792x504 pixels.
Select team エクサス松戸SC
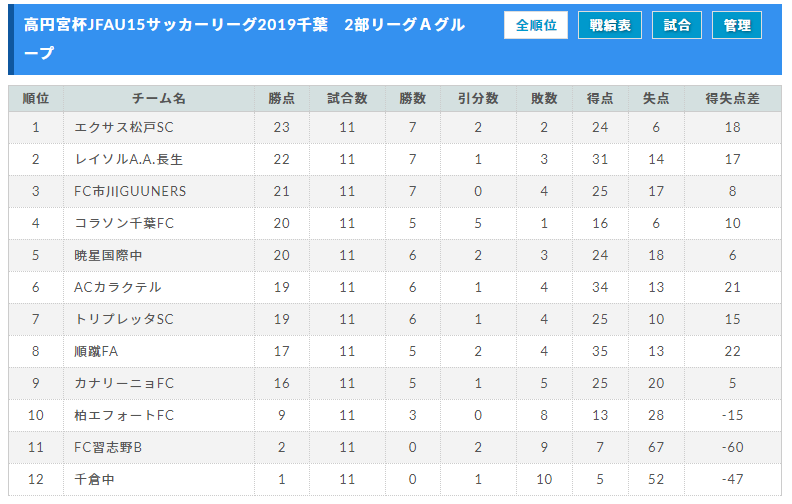coord(124,127)
